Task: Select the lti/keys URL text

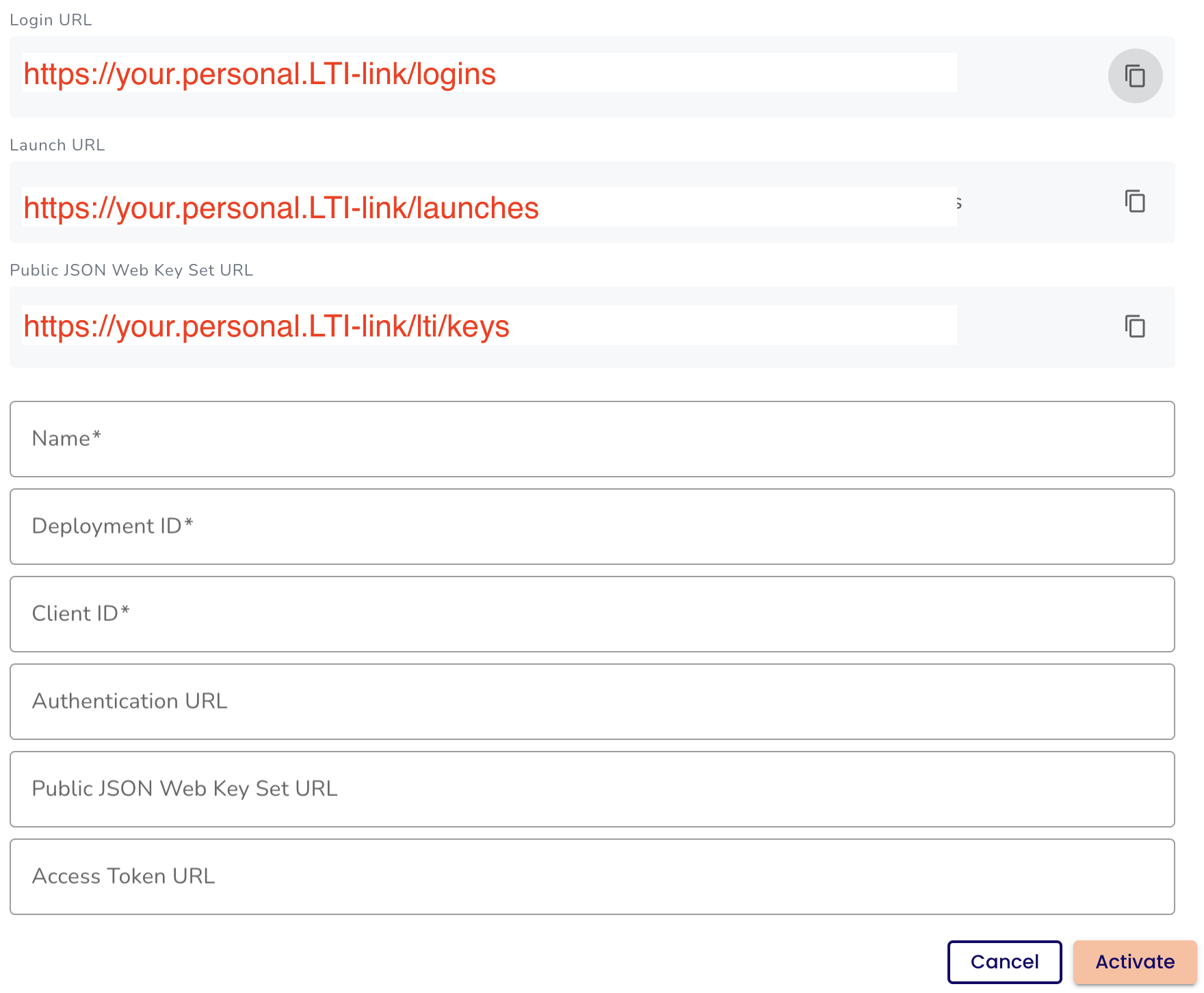Action: [266, 326]
